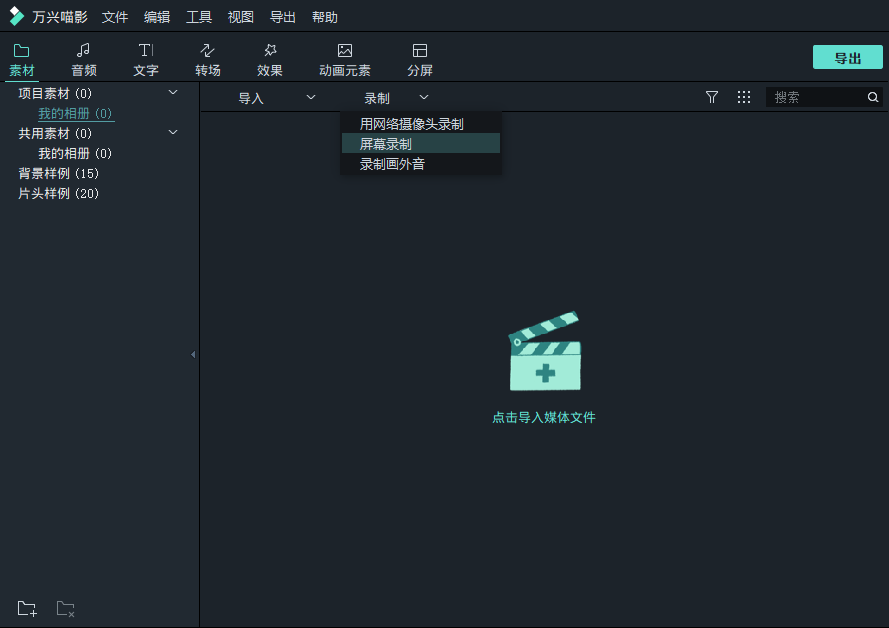Image resolution: width=889 pixels, height=628 pixels.
Task: Open the 音频 (Audio) panel
Action: click(x=84, y=57)
